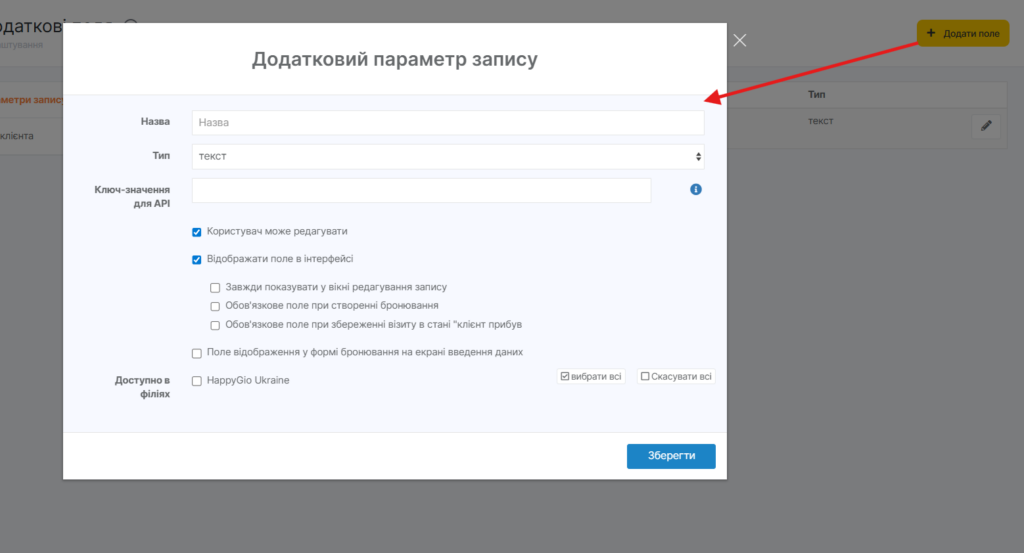
Task: Enable 'Завжди показувати у вікні редагування запису'
Action: [215, 288]
